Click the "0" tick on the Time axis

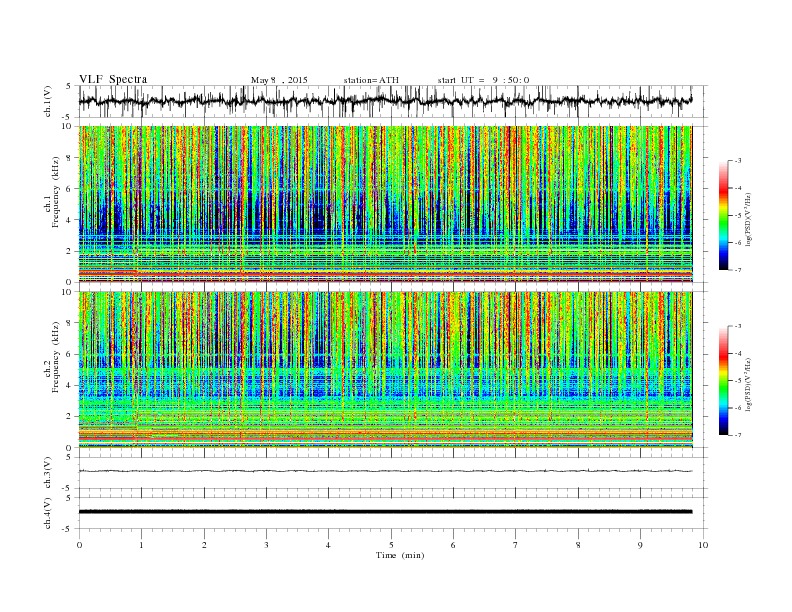[x=79, y=545]
